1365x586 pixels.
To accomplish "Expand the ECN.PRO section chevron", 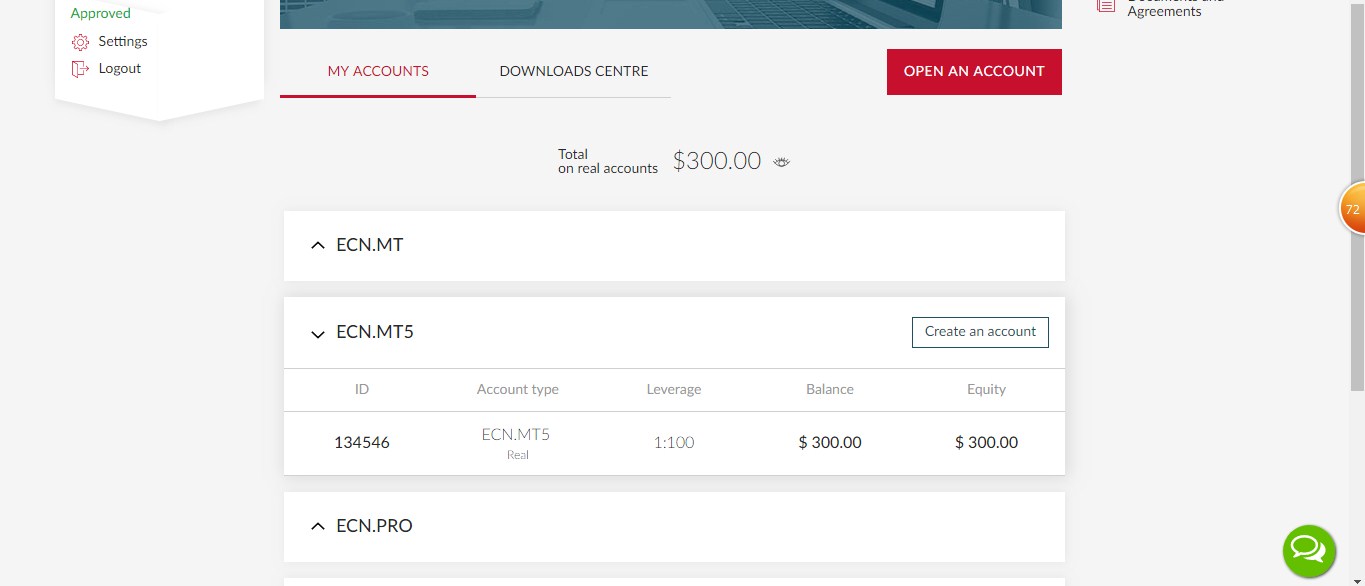I will point(318,526).
